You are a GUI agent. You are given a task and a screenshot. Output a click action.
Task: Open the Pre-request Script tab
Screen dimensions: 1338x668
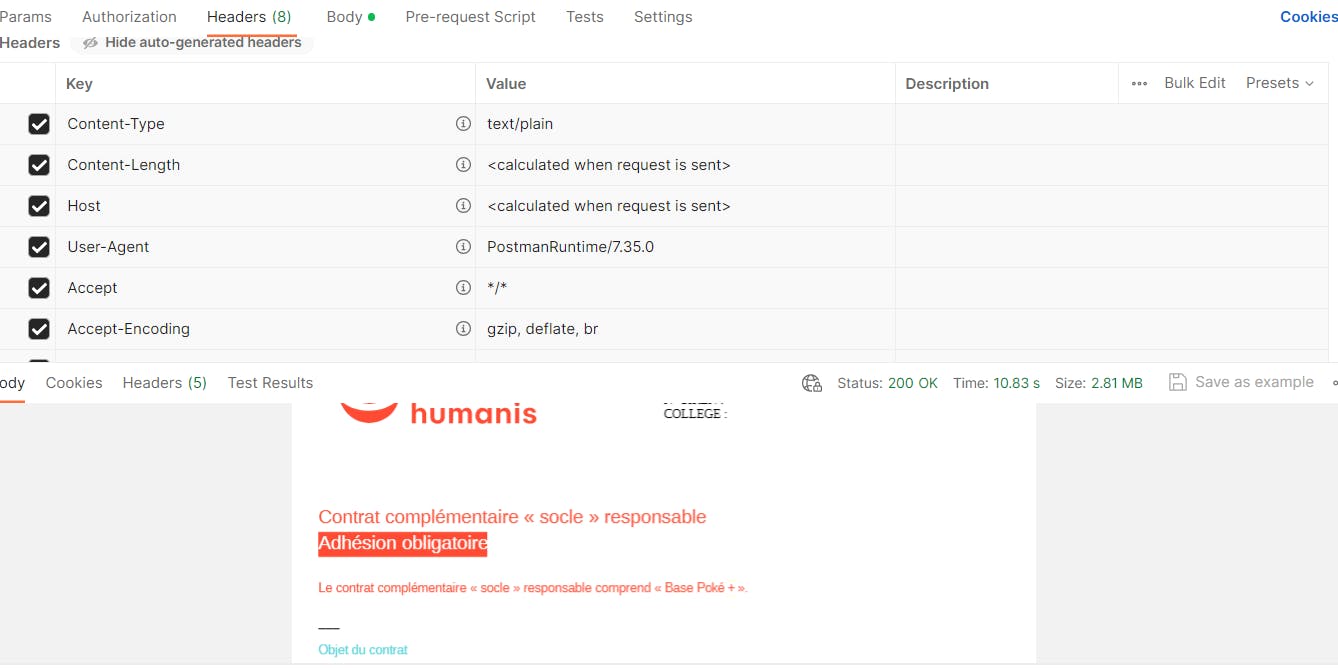coord(470,17)
